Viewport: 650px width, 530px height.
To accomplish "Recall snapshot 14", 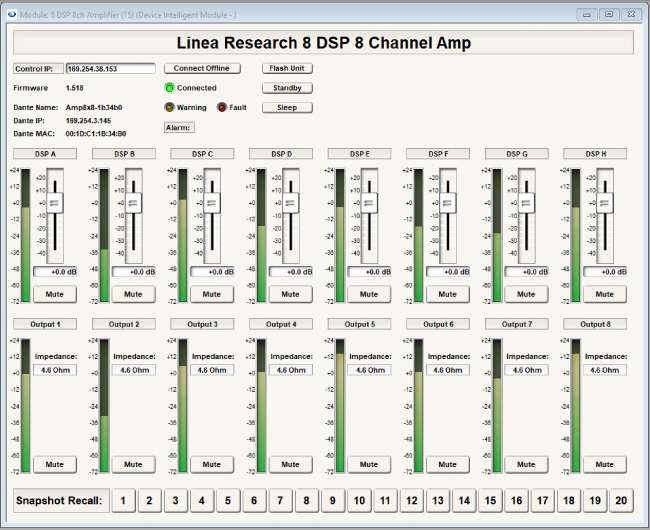I will [x=464, y=501].
